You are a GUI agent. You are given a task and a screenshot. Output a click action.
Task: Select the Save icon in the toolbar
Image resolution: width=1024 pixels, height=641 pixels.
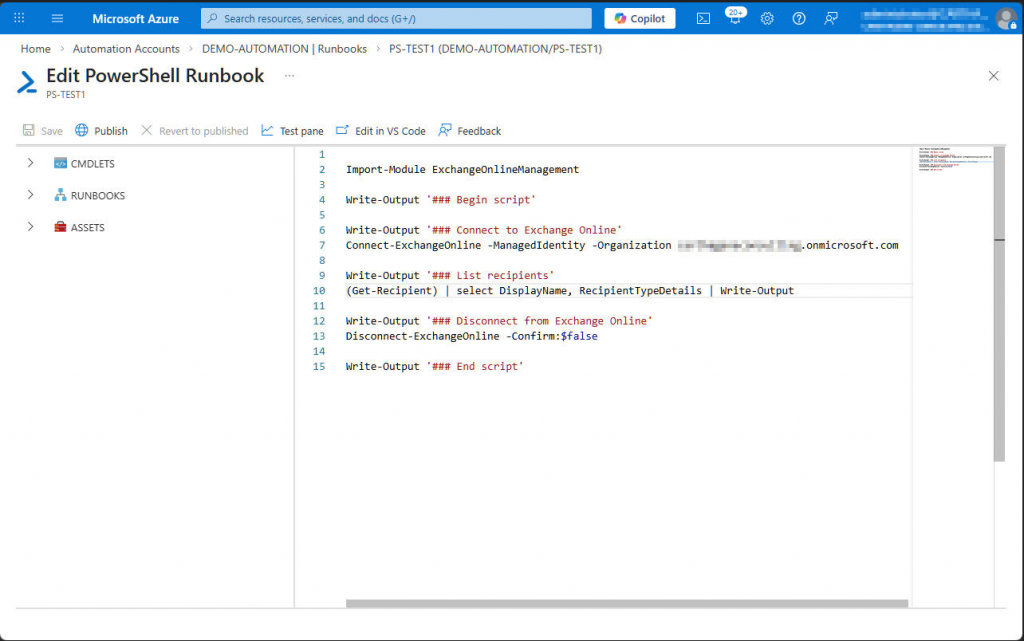[x=42, y=130]
